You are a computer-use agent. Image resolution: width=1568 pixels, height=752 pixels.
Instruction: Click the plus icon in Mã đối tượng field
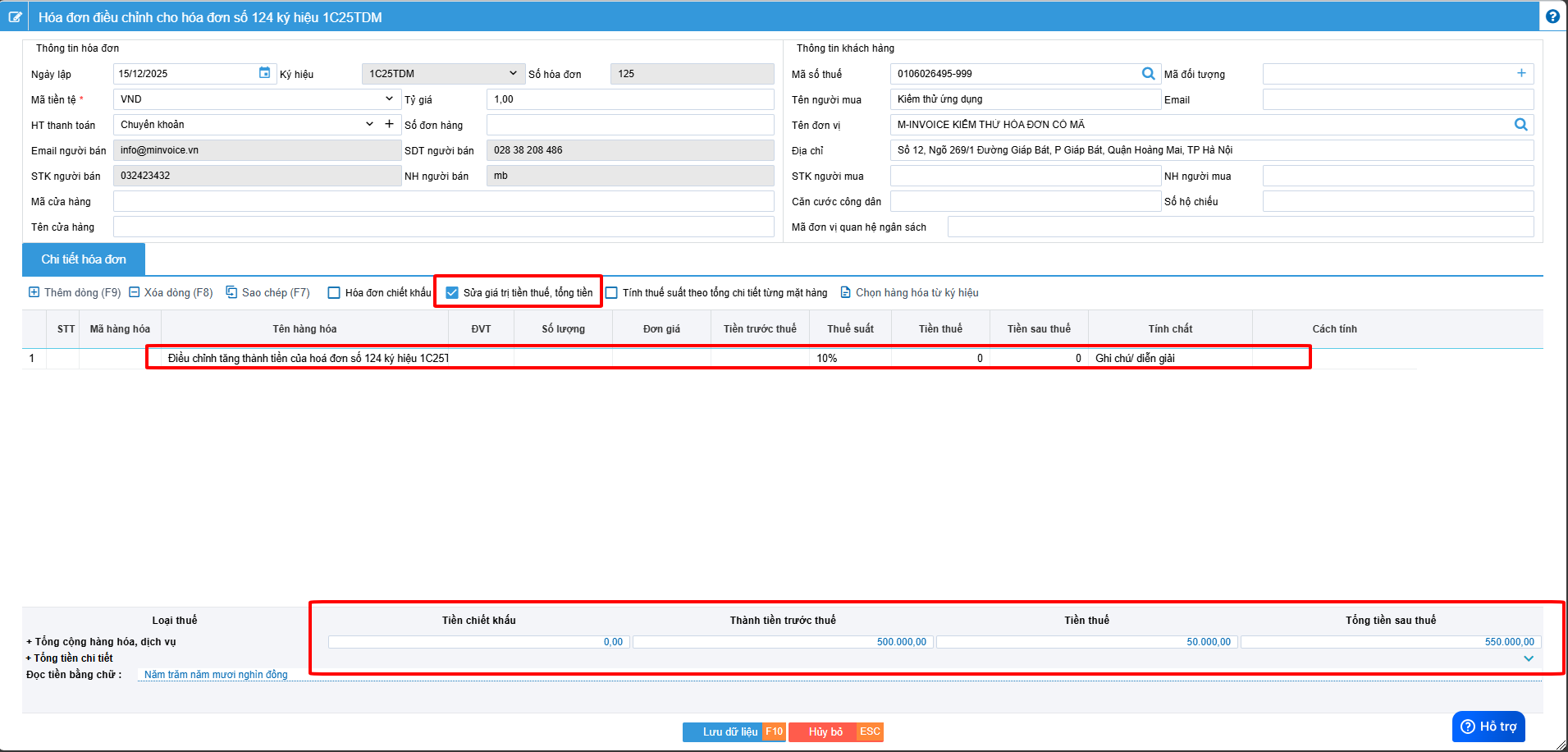[x=1521, y=73]
